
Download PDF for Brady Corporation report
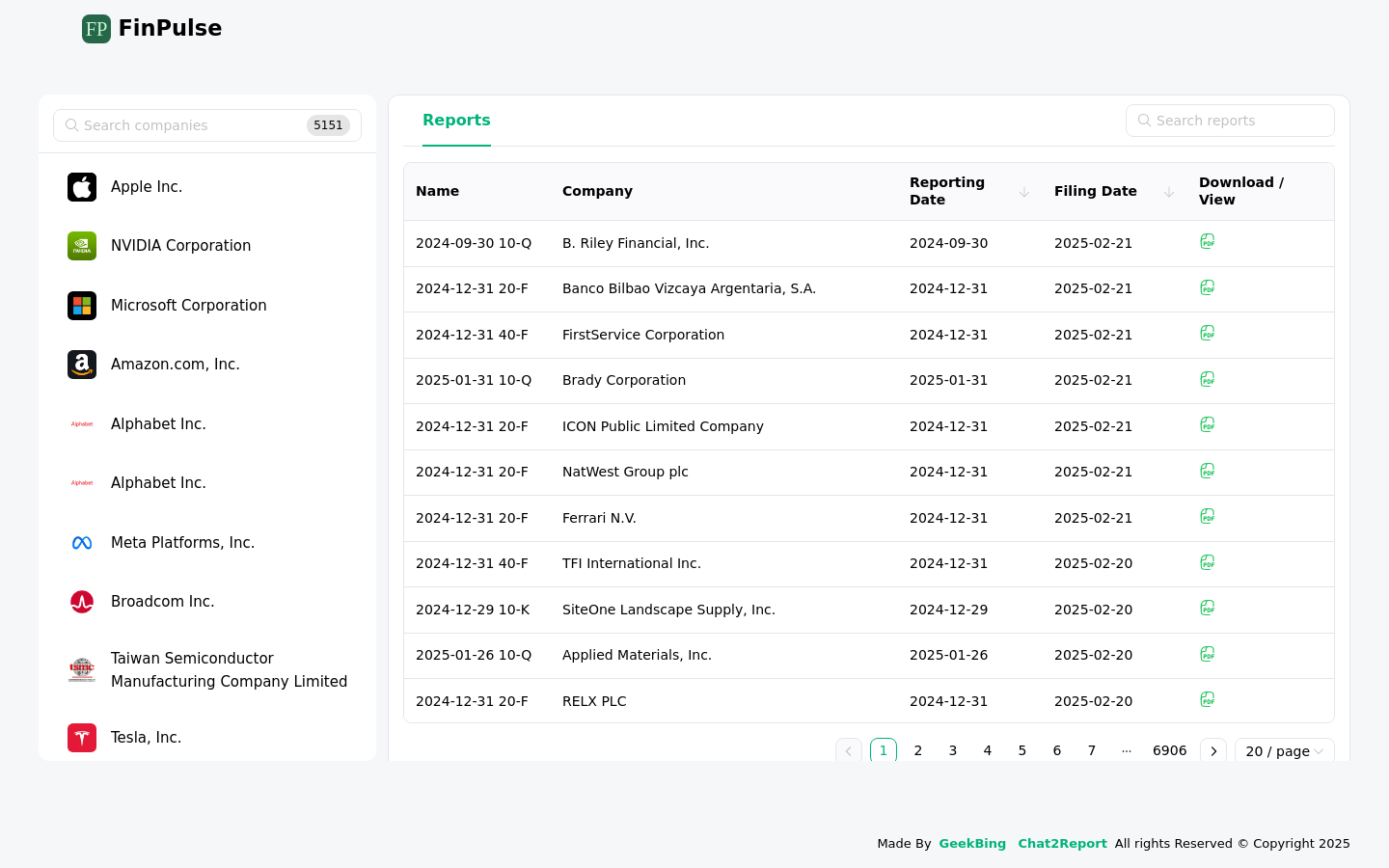click(x=1207, y=379)
